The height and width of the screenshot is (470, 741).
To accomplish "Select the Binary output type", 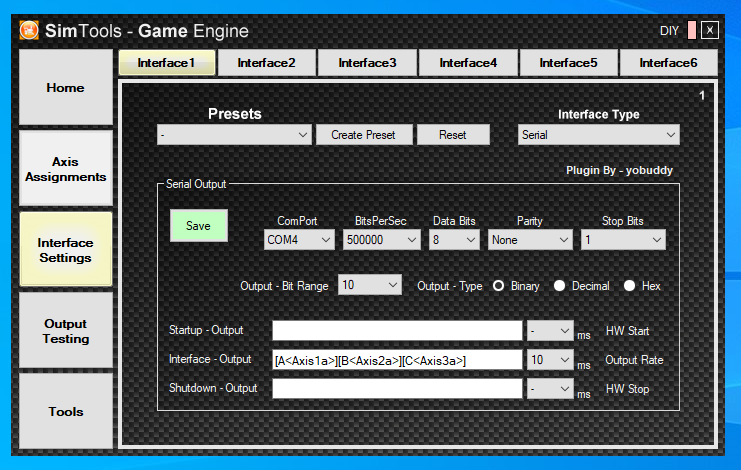I will tap(499, 286).
